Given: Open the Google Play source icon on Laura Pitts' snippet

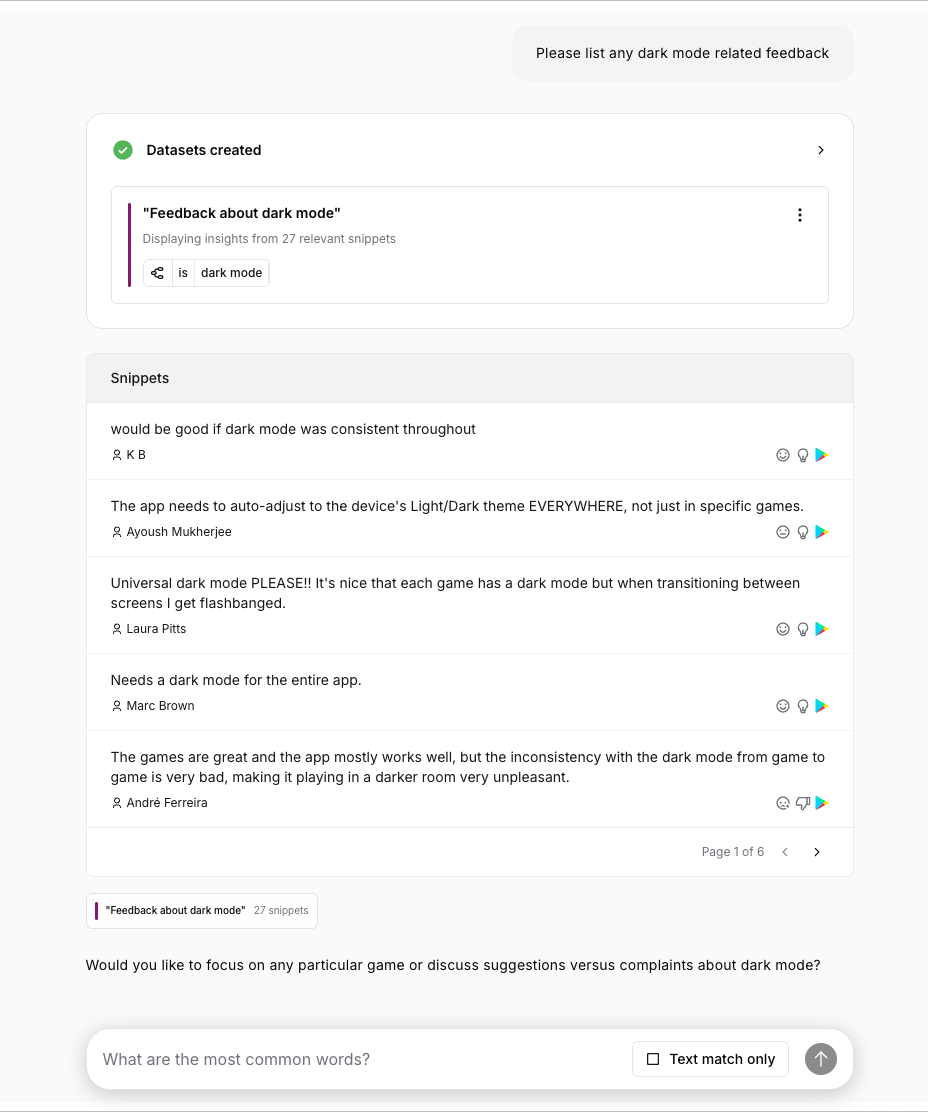Looking at the screenshot, I should tap(821, 629).
